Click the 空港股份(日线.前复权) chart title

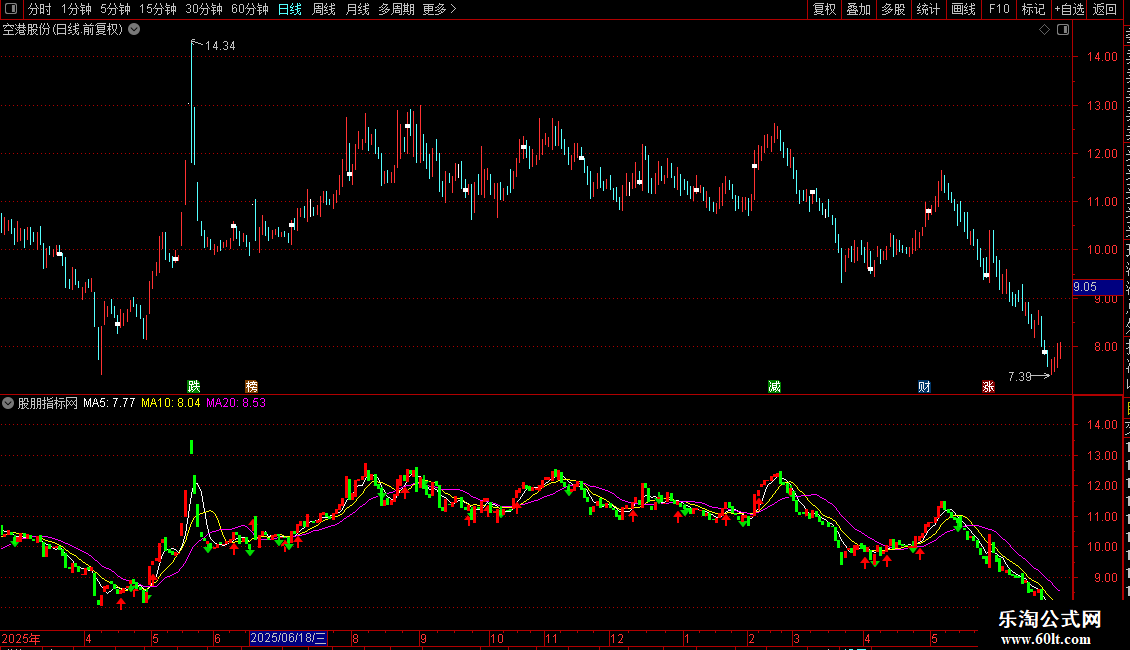[63, 30]
